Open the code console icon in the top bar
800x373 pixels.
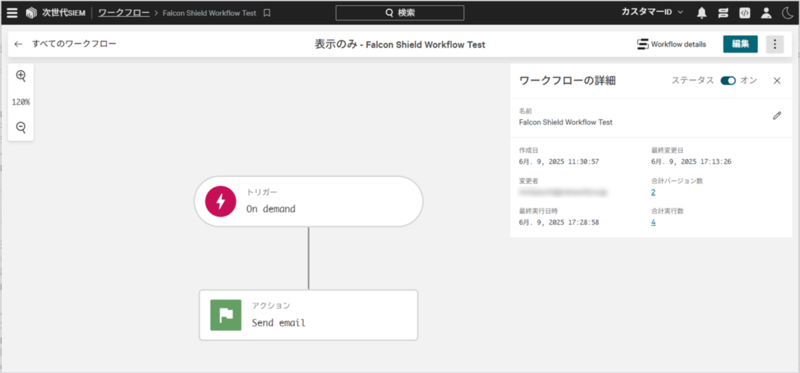(745, 13)
